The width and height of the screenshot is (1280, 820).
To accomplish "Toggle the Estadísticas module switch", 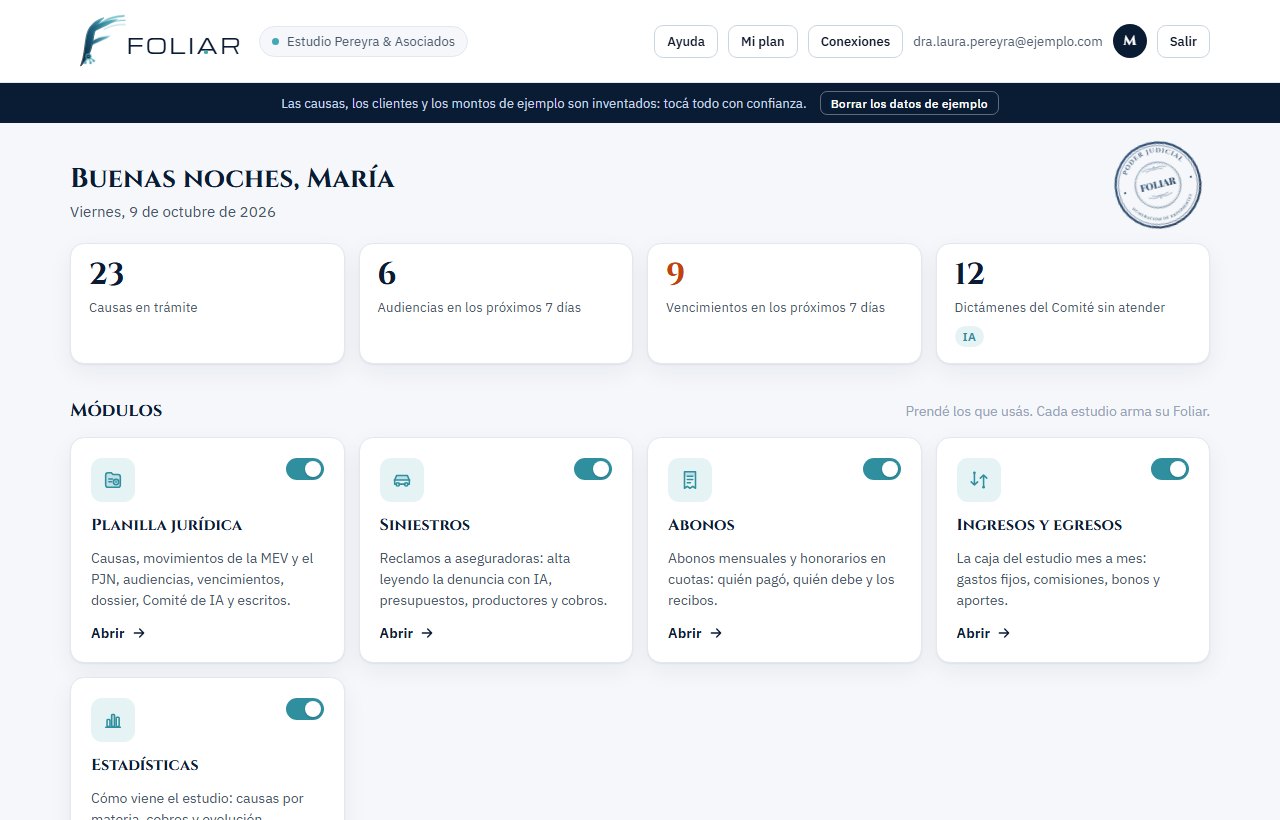I will click(x=305, y=709).
